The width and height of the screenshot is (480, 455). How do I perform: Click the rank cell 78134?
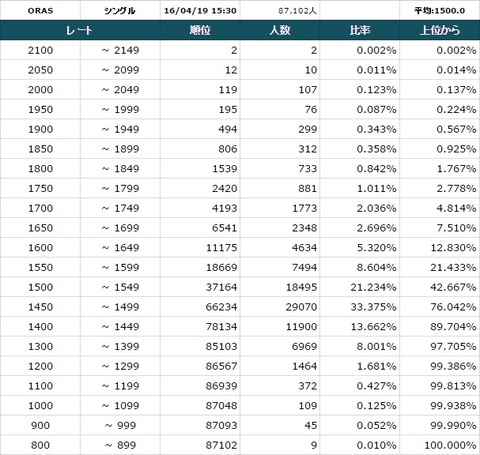click(x=200, y=326)
